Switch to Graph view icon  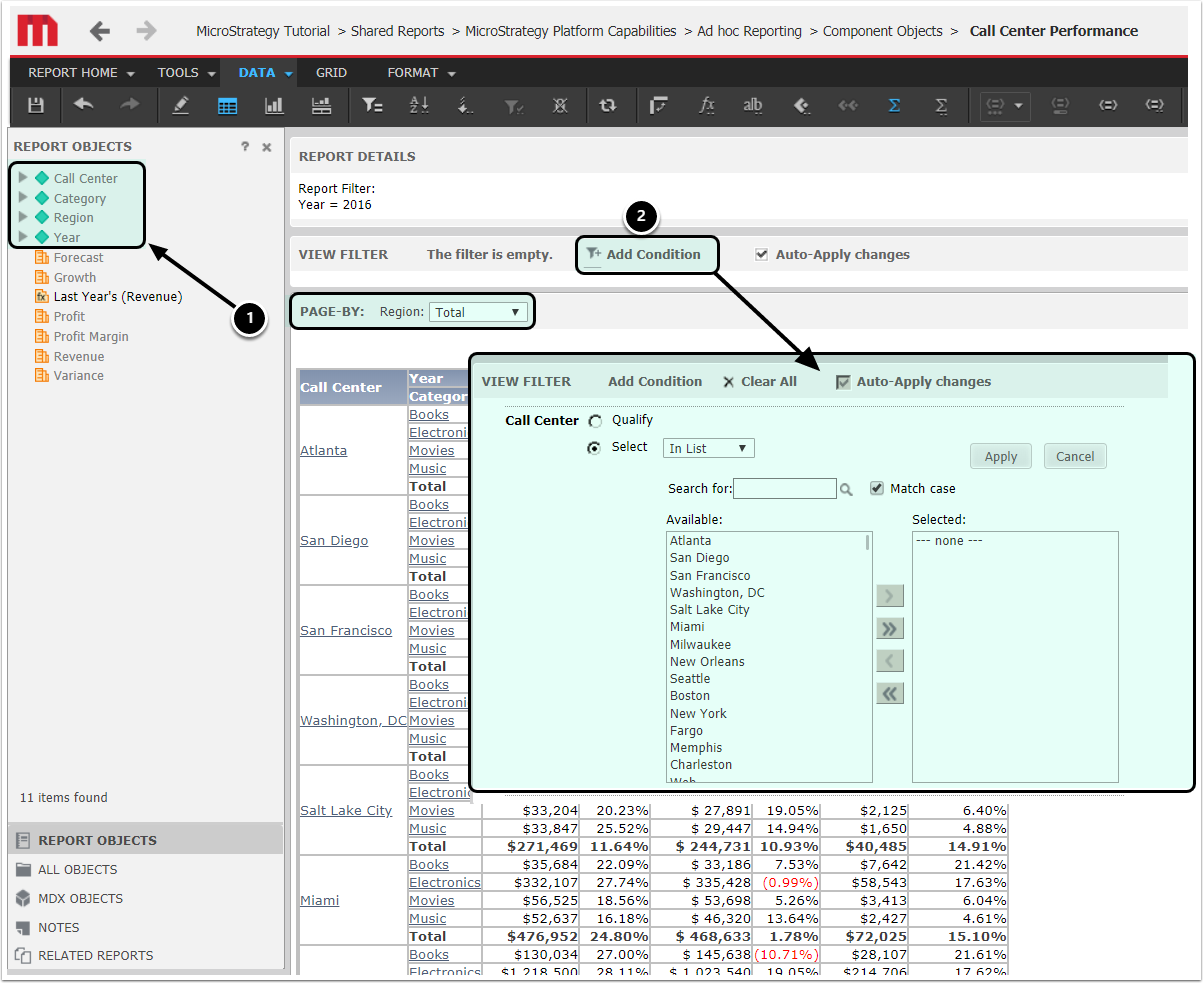(x=274, y=105)
